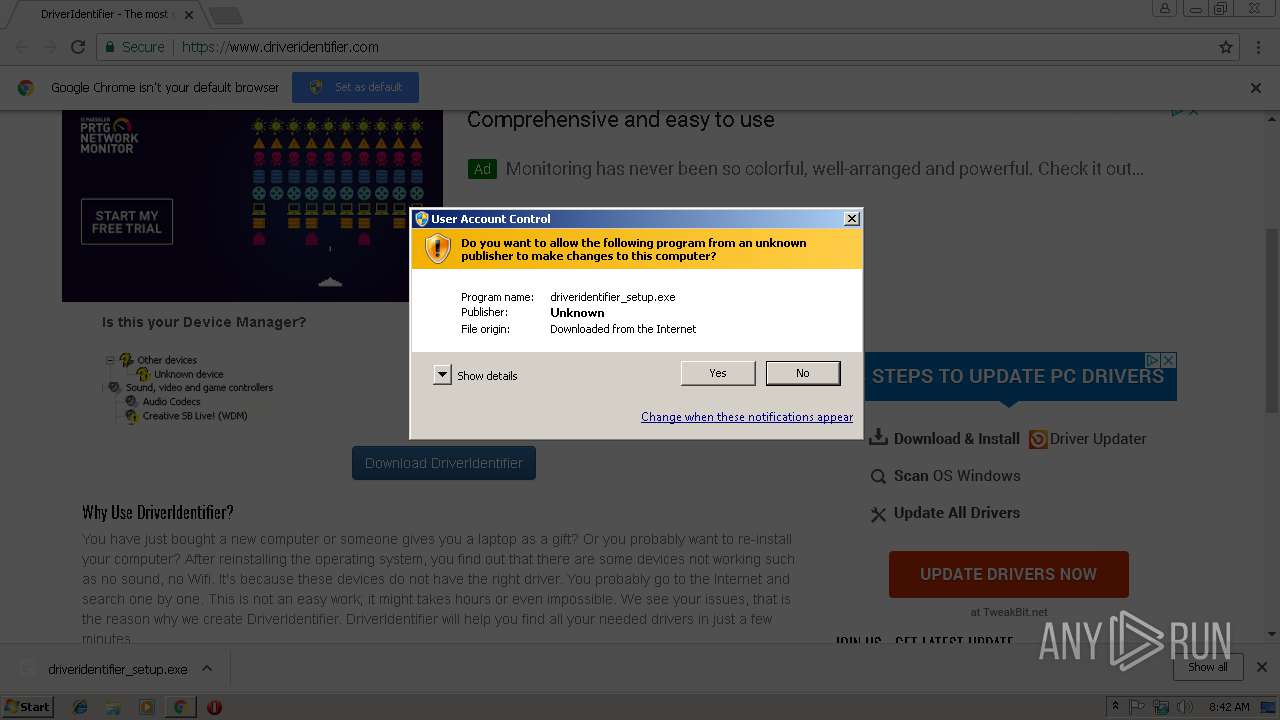
Task: Open the Chrome user profile icon
Action: 1164,8
